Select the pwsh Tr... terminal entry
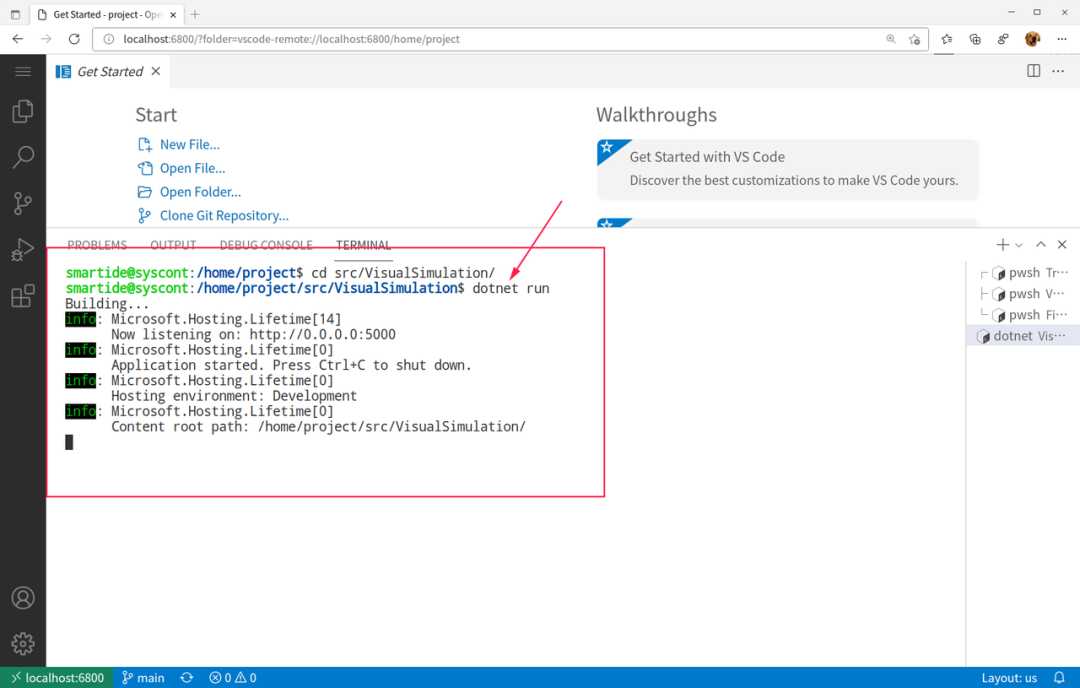This screenshot has height=688, width=1080. (x=1024, y=273)
